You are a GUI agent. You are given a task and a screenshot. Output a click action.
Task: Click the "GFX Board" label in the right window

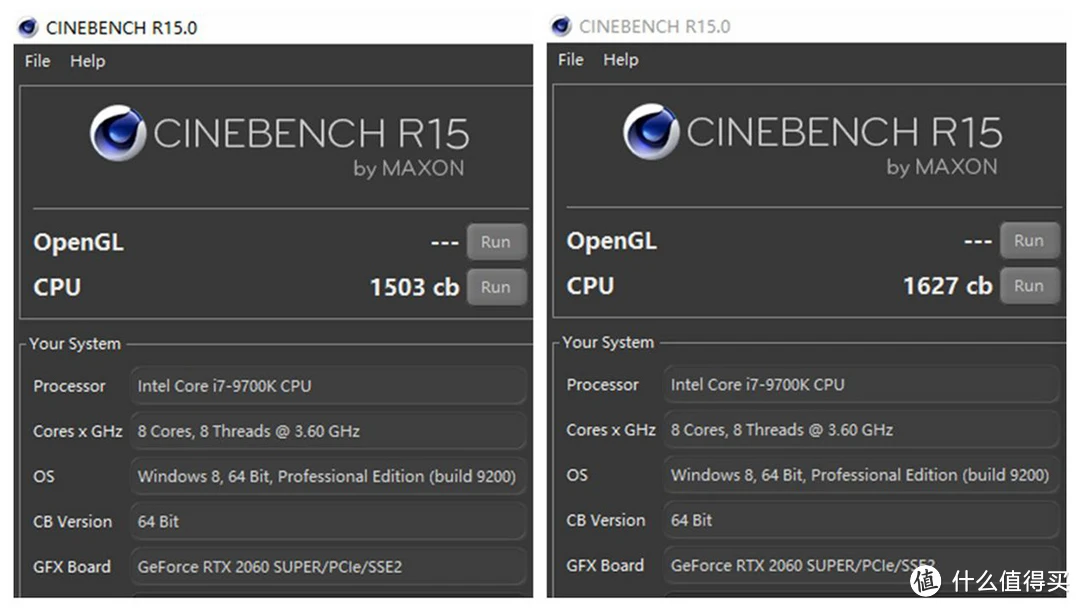click(605, 565)
